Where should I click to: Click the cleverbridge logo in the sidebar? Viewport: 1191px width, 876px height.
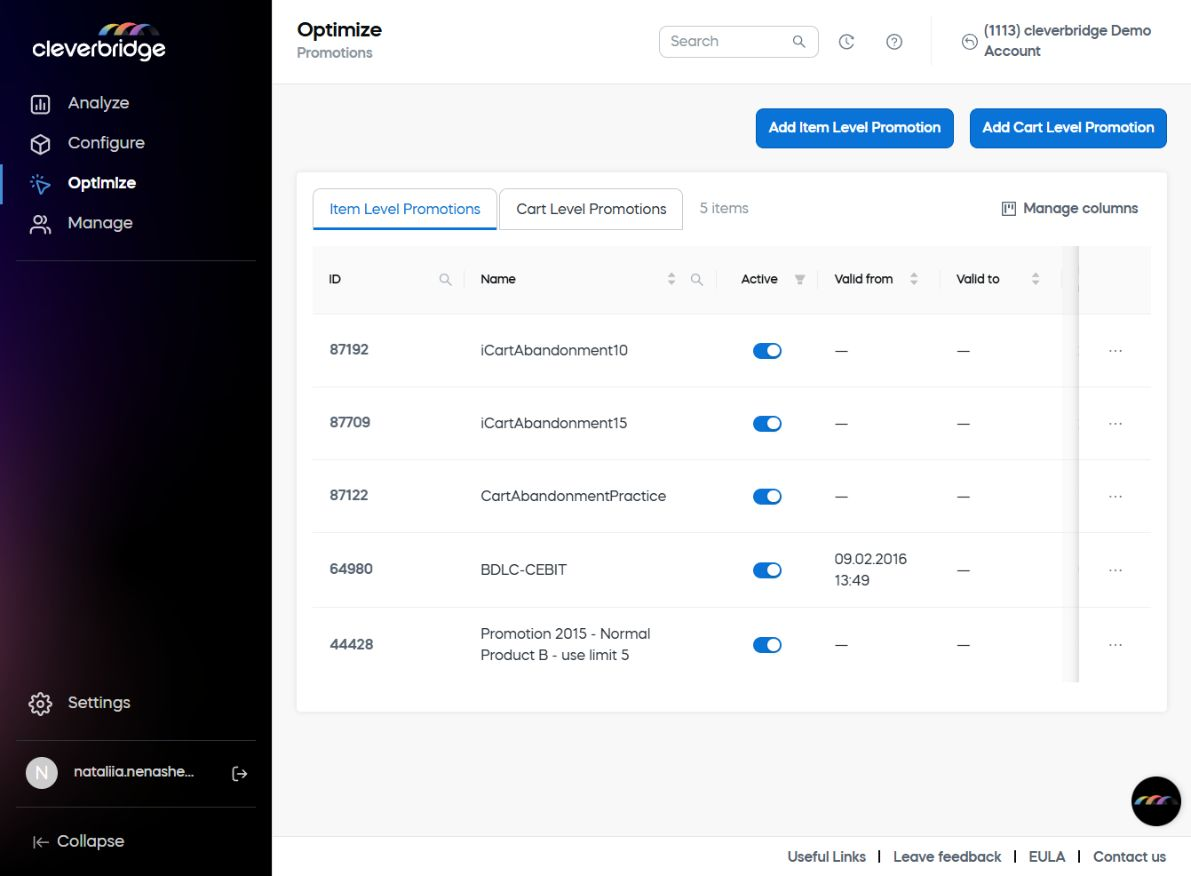pyautogui.click(x=99, y=41)
